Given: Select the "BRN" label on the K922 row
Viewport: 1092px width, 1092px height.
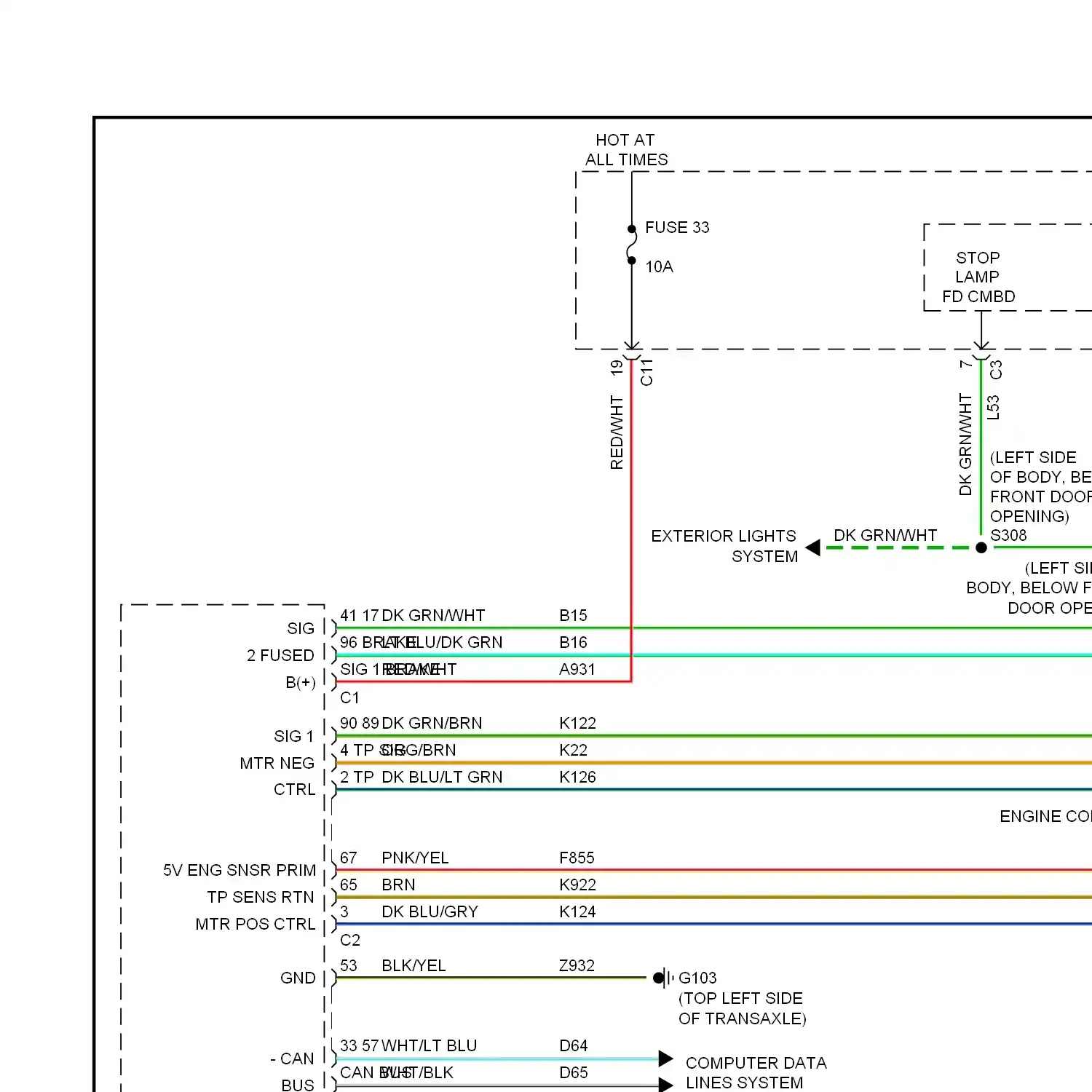Looking at the screenshot, I should (x=398, y=885).
